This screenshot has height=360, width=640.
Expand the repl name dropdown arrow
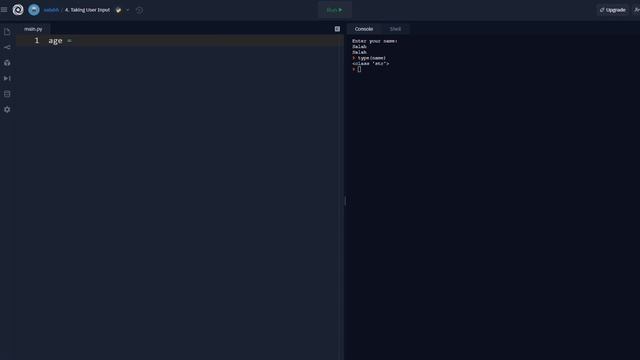pos(128,10)
